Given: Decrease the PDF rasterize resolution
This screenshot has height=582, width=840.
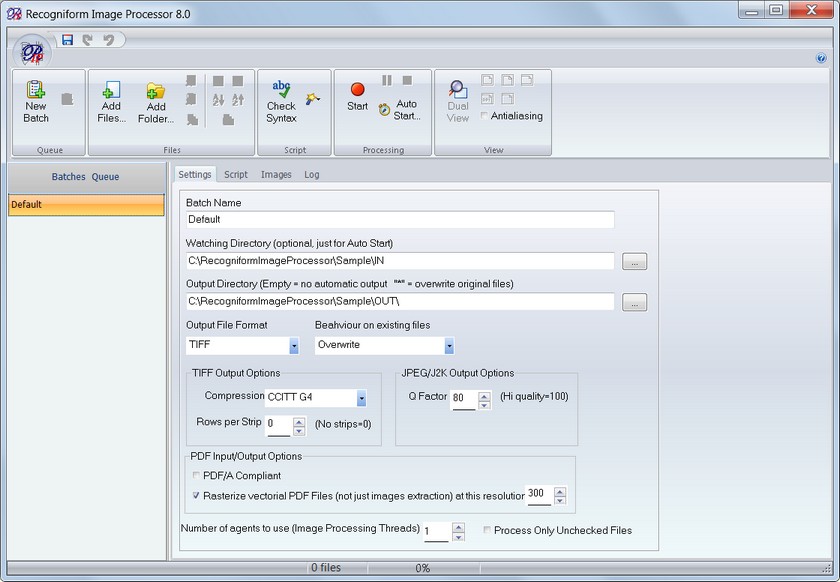Looking at the screenshot, I should point(560,501).
